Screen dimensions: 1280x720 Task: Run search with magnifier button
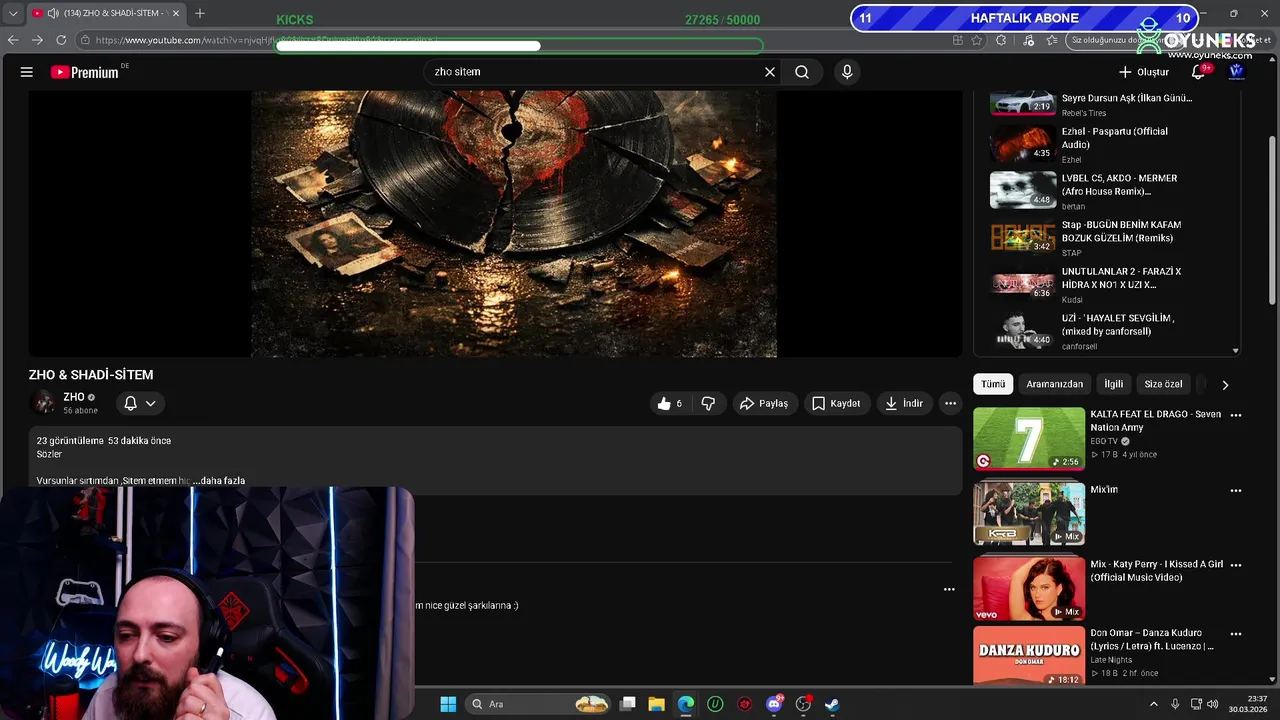click(x=802, y=72)
